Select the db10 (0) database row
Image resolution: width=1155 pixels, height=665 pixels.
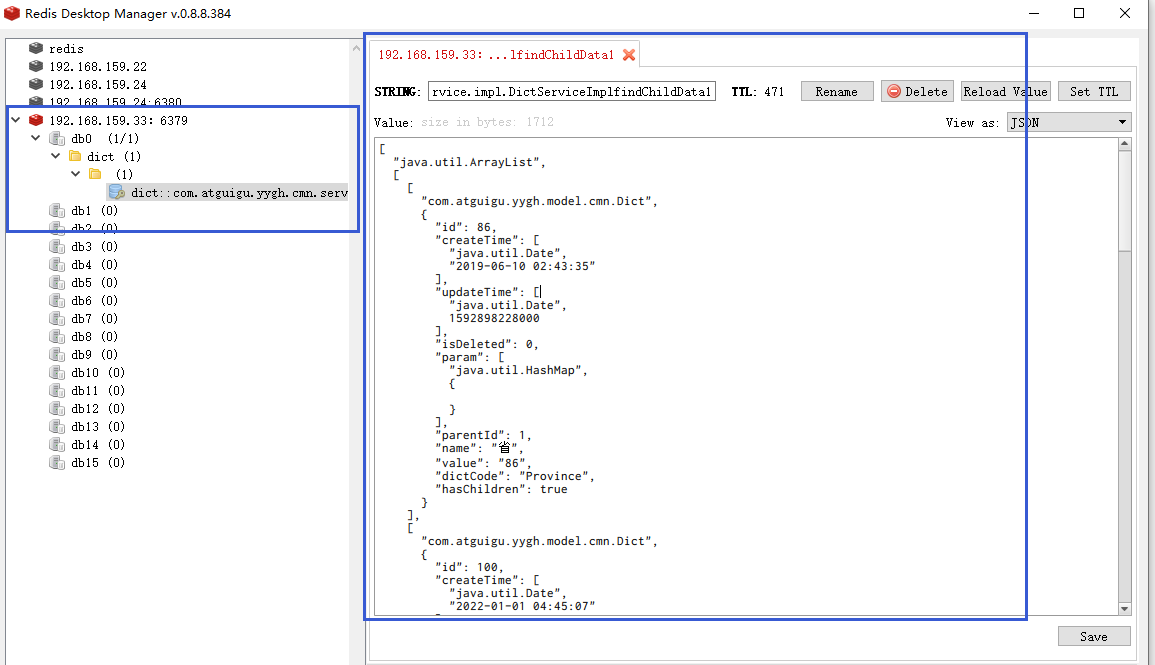point(98,373)
